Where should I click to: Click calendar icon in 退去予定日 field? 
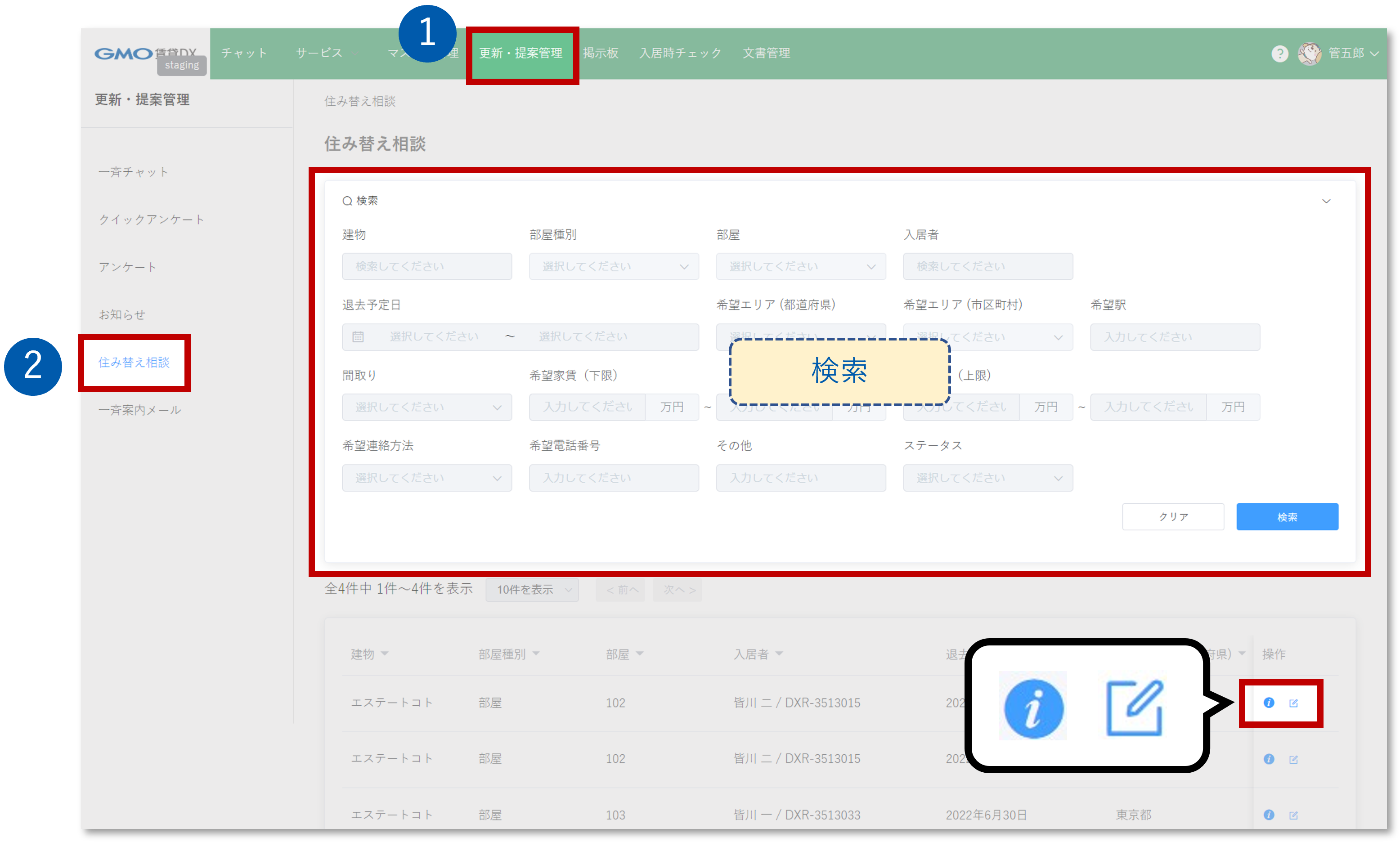358,337
